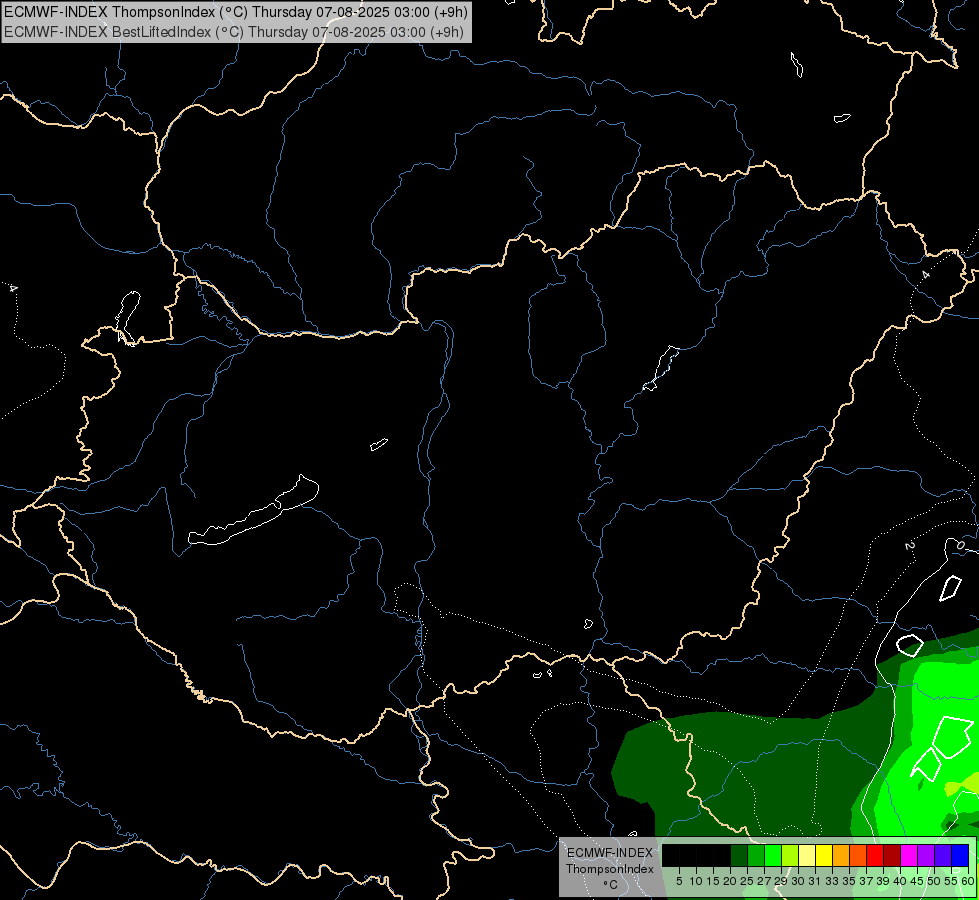
Task: Click the dark red 39–40 legend swatch
Action: coord(892,855)
